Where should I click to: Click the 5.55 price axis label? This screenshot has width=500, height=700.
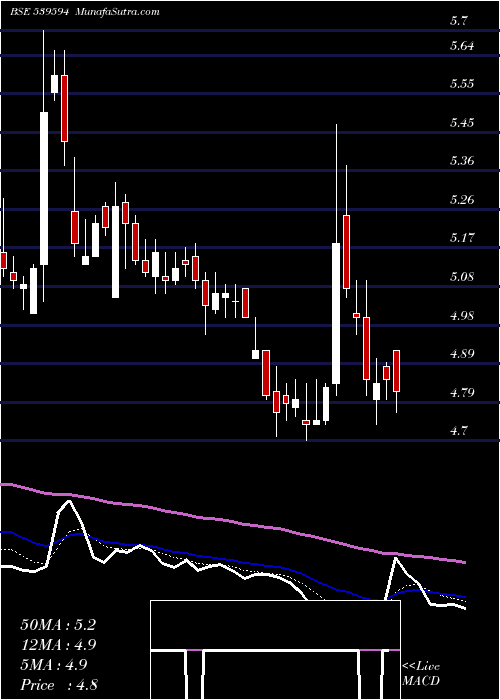click(x=462, y=83)
